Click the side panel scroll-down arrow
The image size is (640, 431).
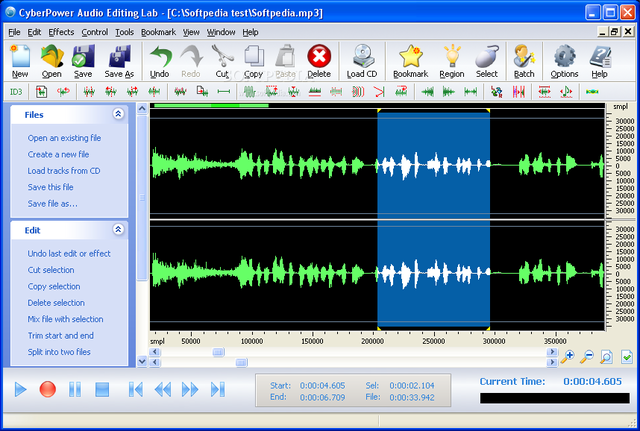142,361
